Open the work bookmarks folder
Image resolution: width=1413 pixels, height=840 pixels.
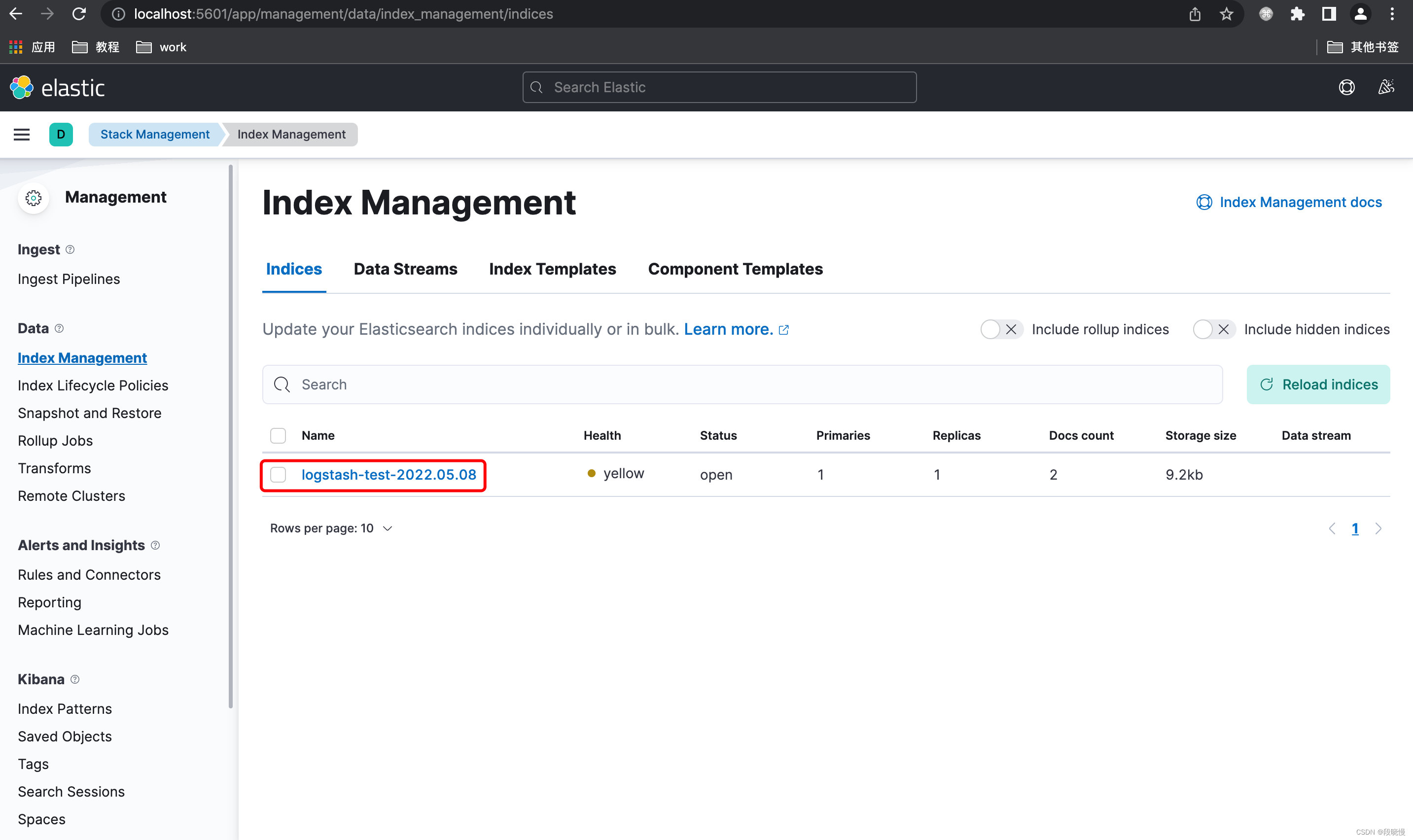[161, 47]
